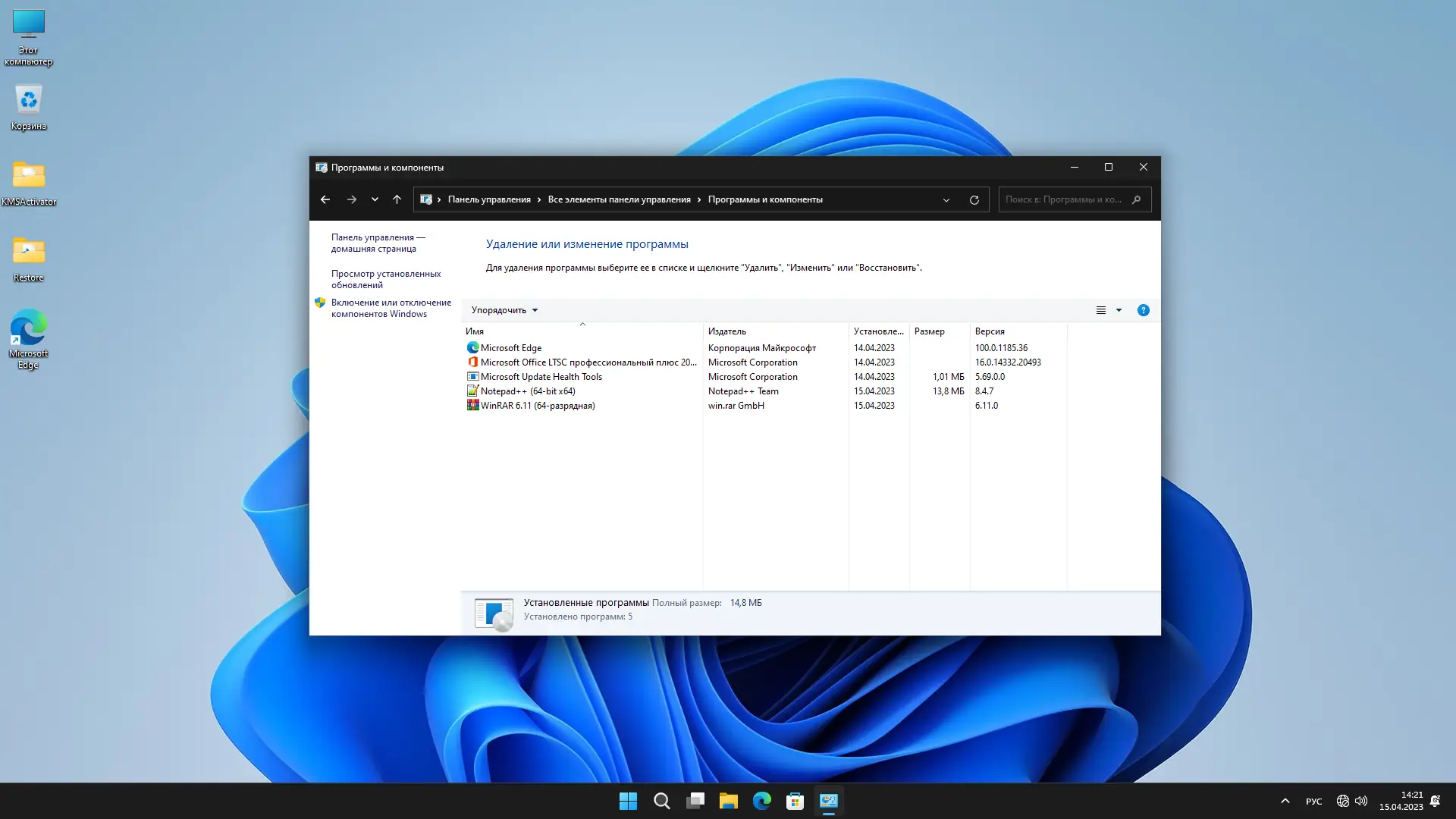Click the help question mark icon
1456x819 pixels.
tap(1143, 310)
